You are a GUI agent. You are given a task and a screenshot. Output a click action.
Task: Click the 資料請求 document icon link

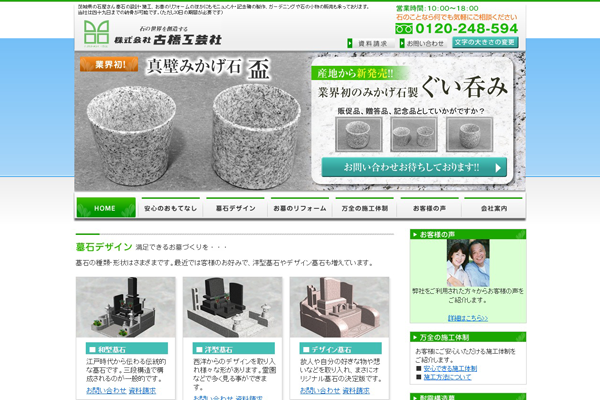click(x=368, y=44)
